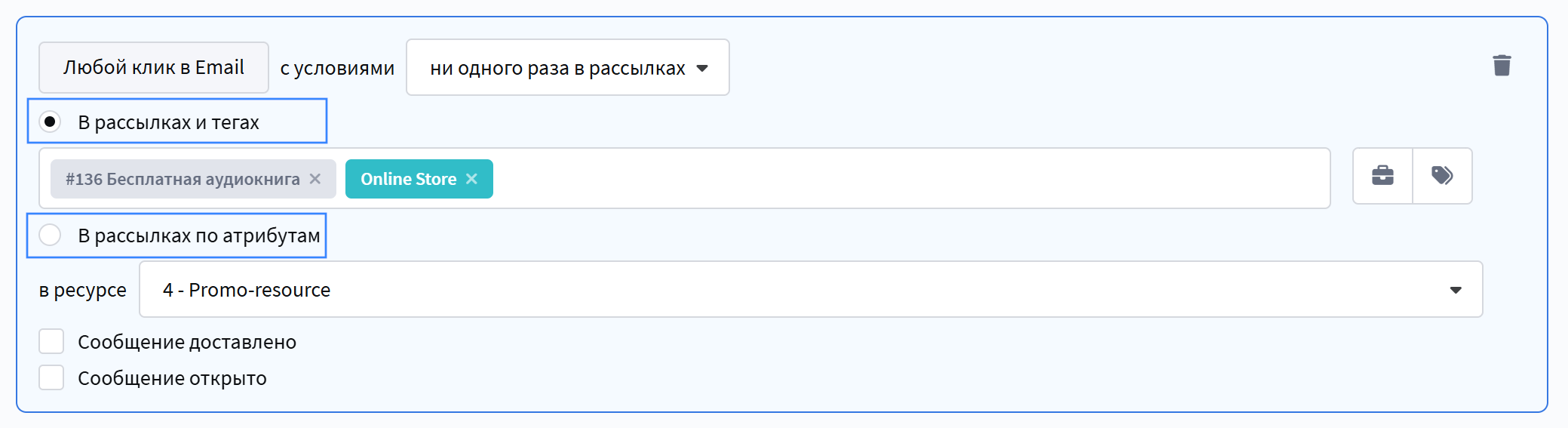1568x428 pixels.
Task: Click the empty area of the campaigns and tags field
Action: 905,179
